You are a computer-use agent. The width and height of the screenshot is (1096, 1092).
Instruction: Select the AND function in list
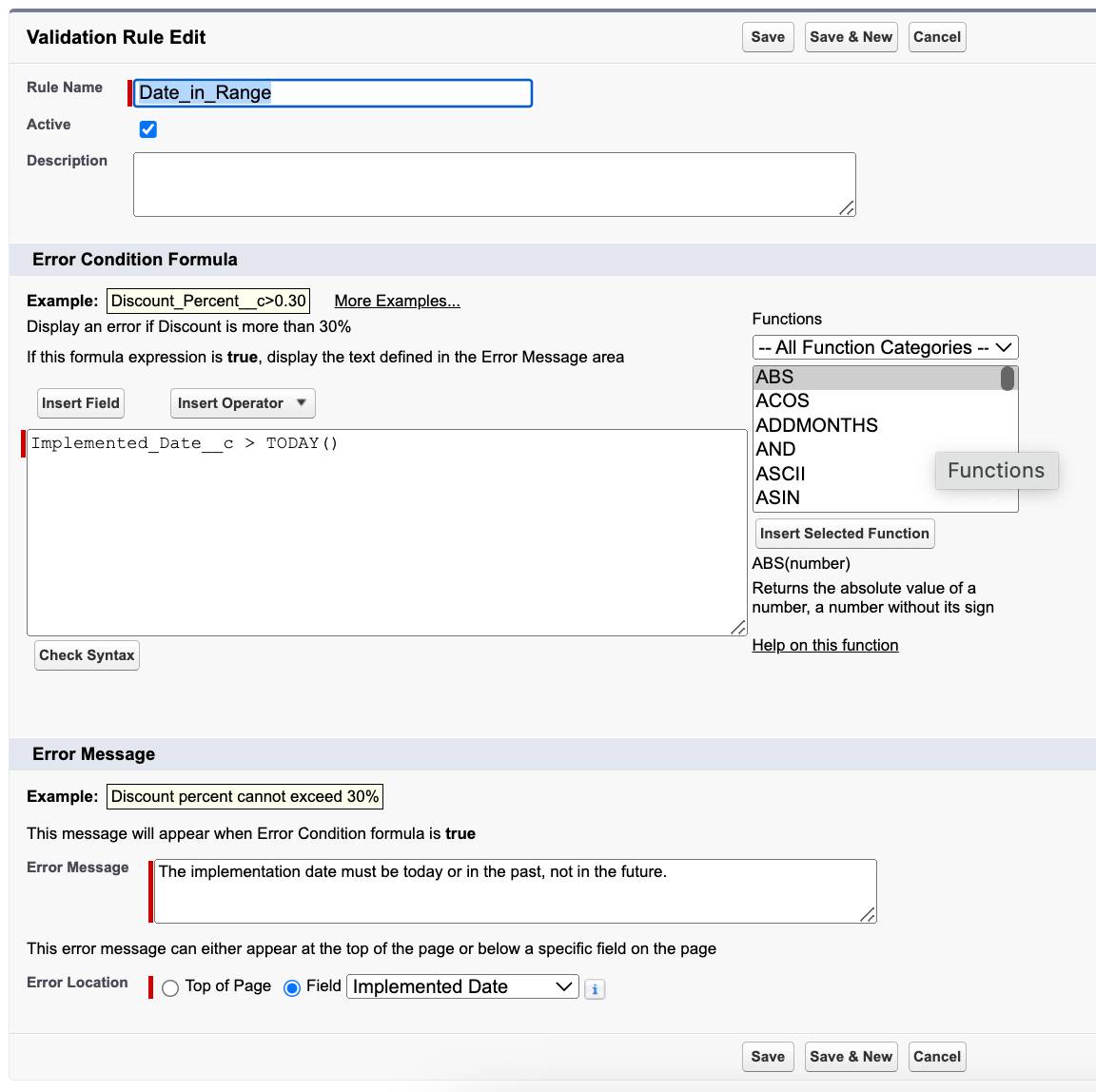[x=775, y=449]
